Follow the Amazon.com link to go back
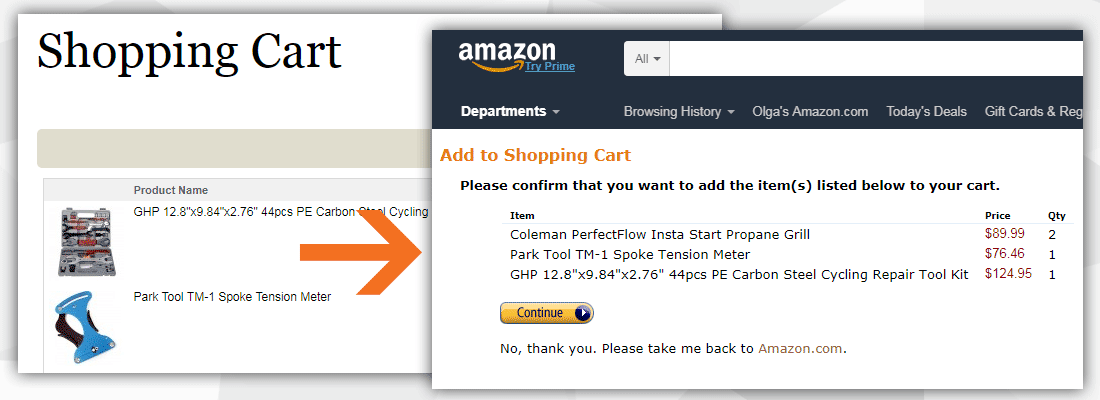Image resolution: width=1100 pixels, height=400 pixels. coord(800,349)
